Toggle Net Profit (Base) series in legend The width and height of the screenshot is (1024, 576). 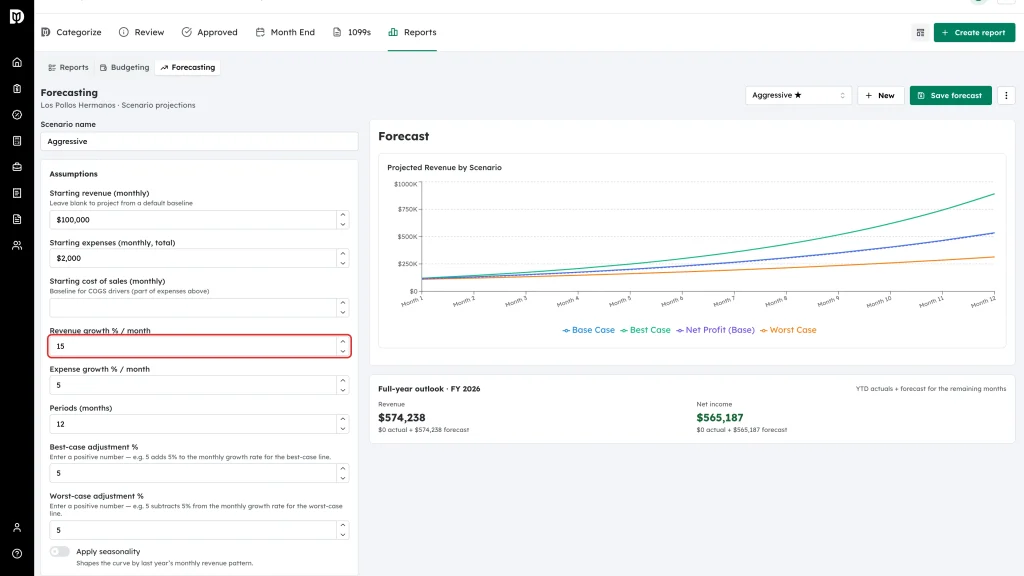(x=715, y=330)
